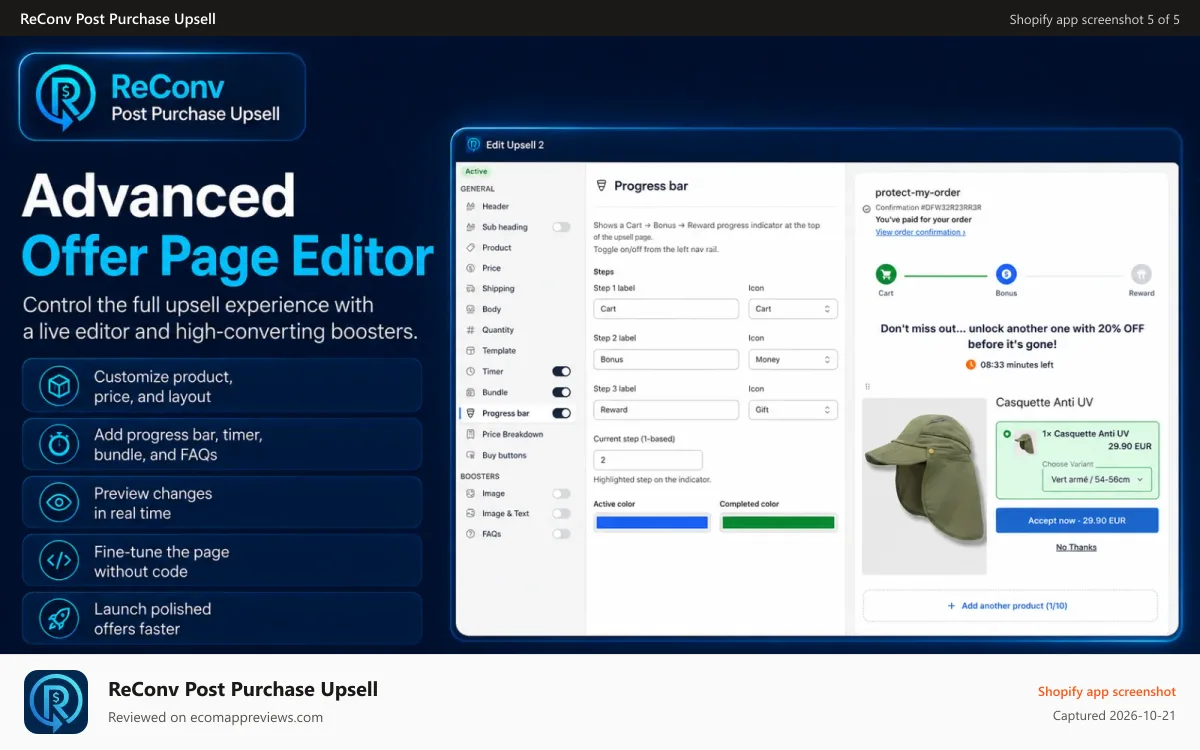This screenshot has height=750, width=1200.
Task: Click the grey Reward gift step icon
Action: click(1141, 274)
